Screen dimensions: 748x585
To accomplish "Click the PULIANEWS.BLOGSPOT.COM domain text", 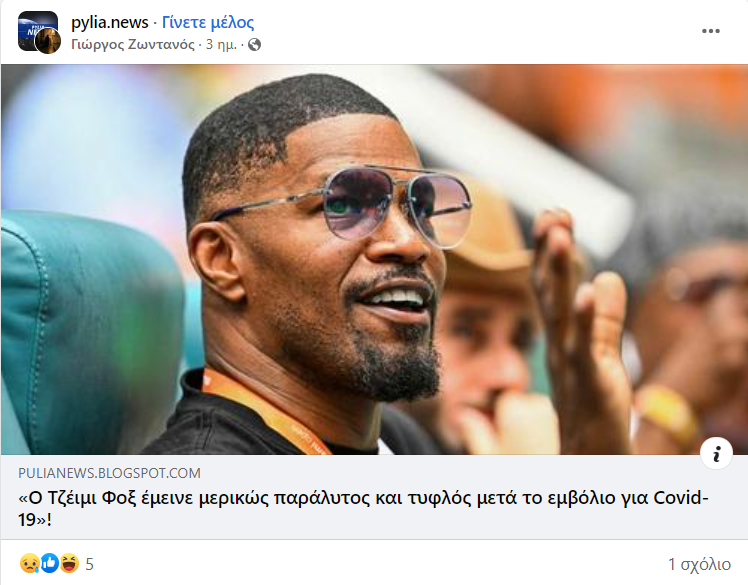I will (109, 473).
